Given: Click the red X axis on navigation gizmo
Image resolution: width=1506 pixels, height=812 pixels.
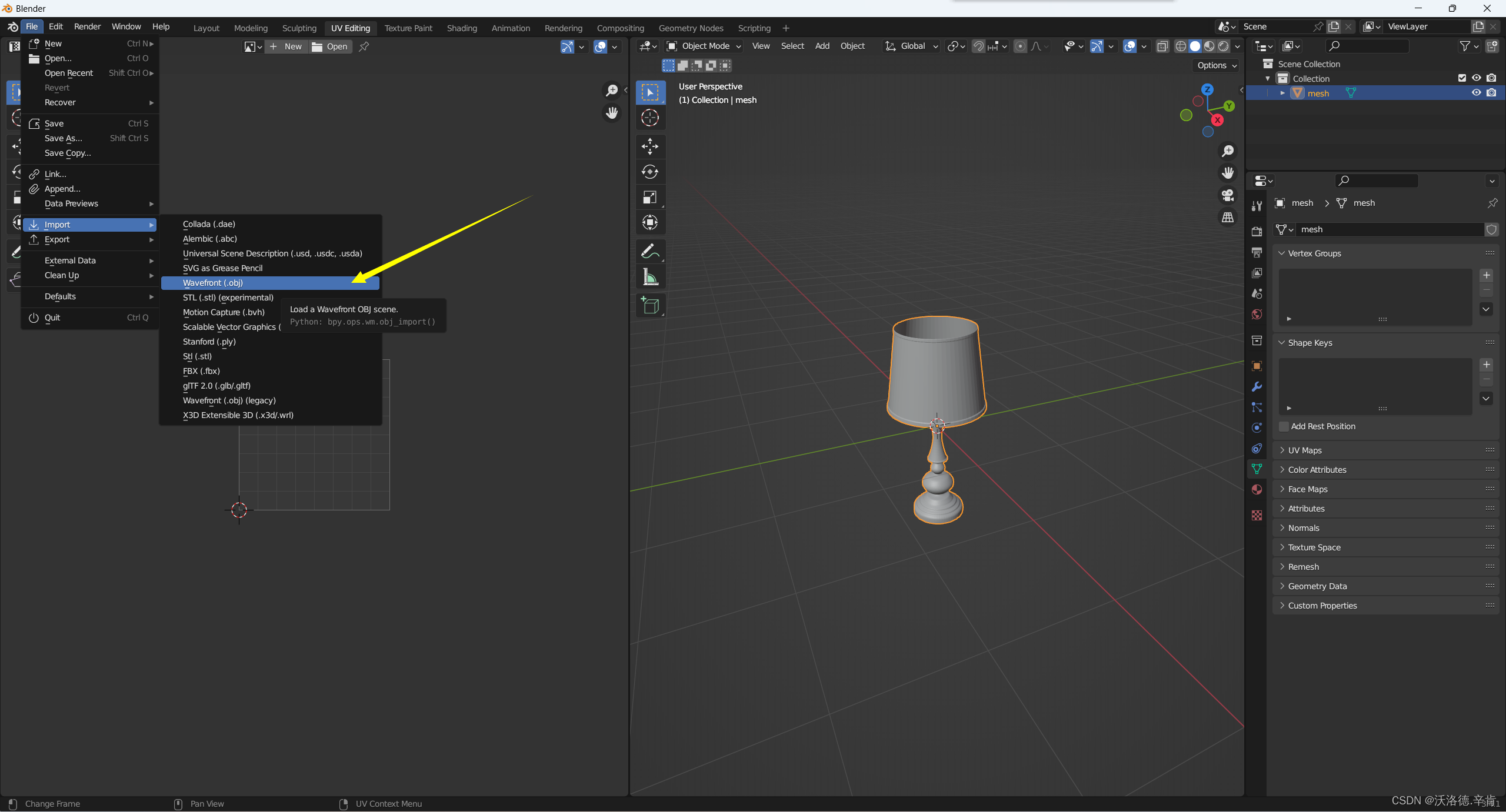Looking at the screenshot, I should pos(1217,120).
